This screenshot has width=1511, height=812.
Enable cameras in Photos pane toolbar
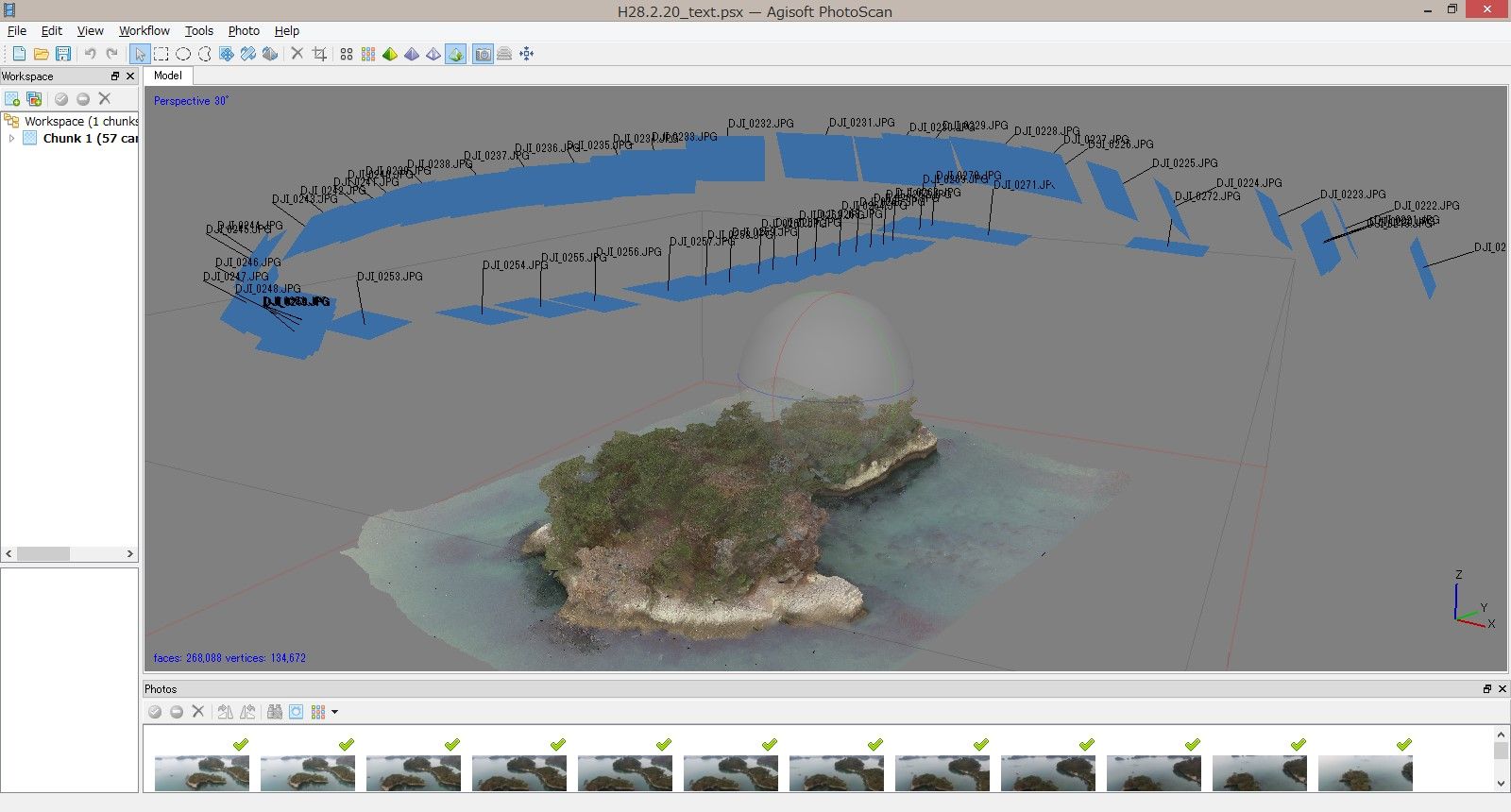(x=155, y=712)
